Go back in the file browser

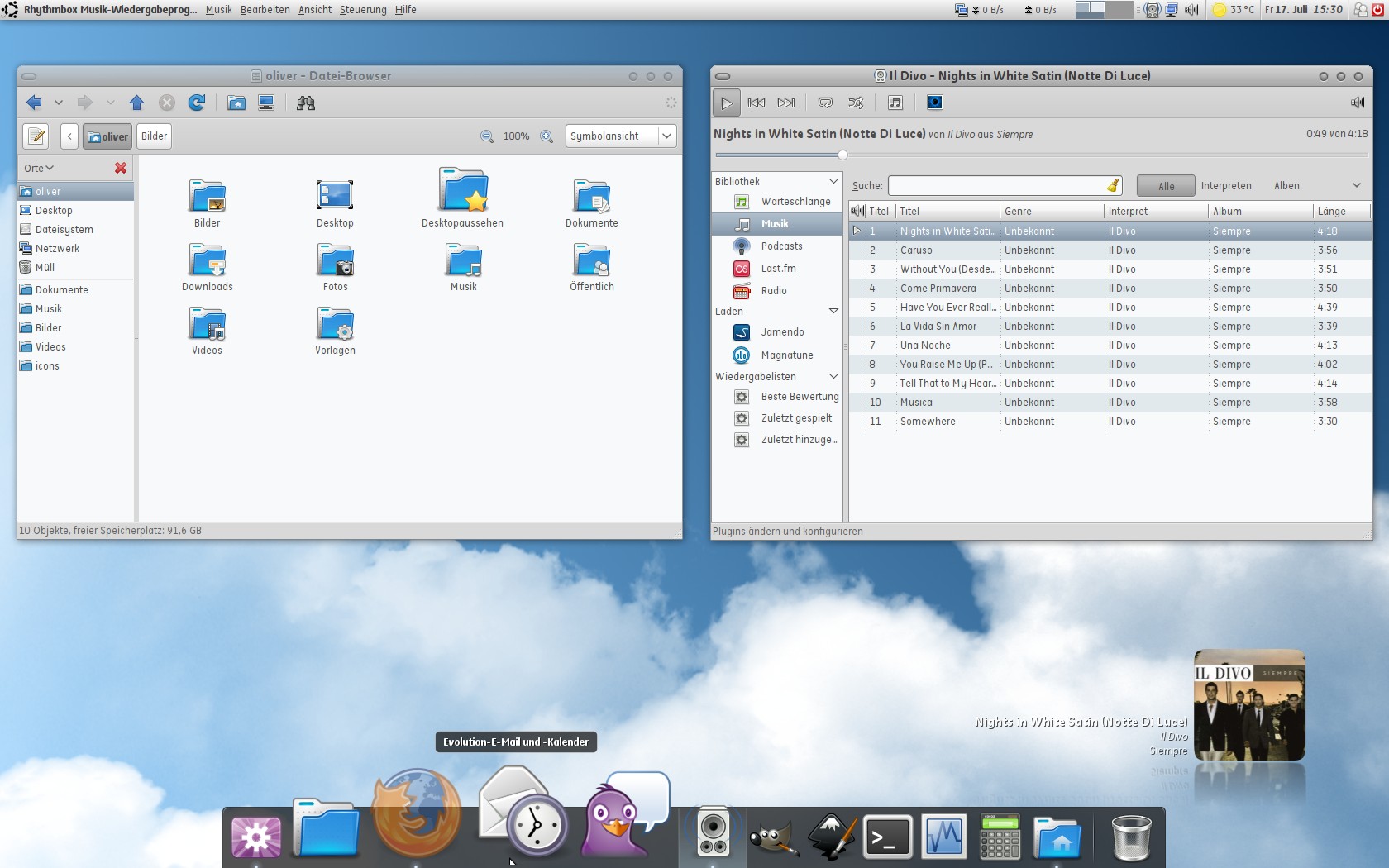[34, 103]
